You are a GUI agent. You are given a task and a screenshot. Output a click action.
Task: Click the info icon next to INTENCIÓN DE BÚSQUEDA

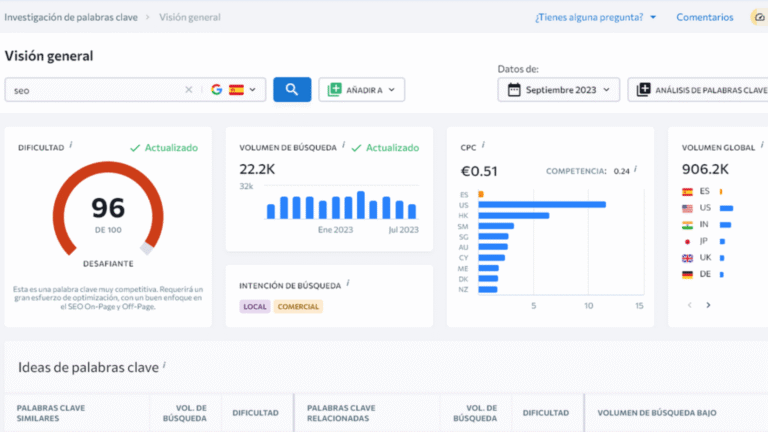pos(348,283)
